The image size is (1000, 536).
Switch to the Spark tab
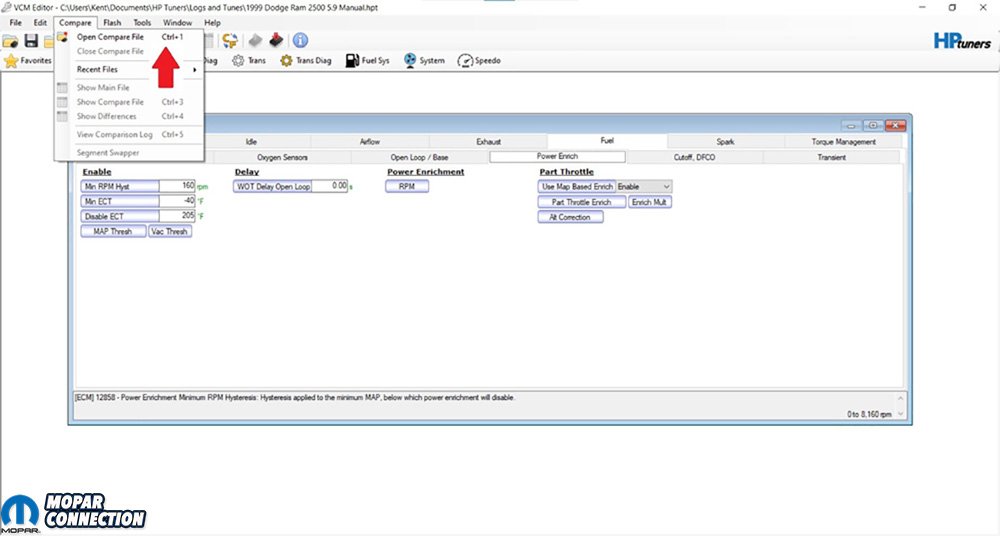point(725,142)
